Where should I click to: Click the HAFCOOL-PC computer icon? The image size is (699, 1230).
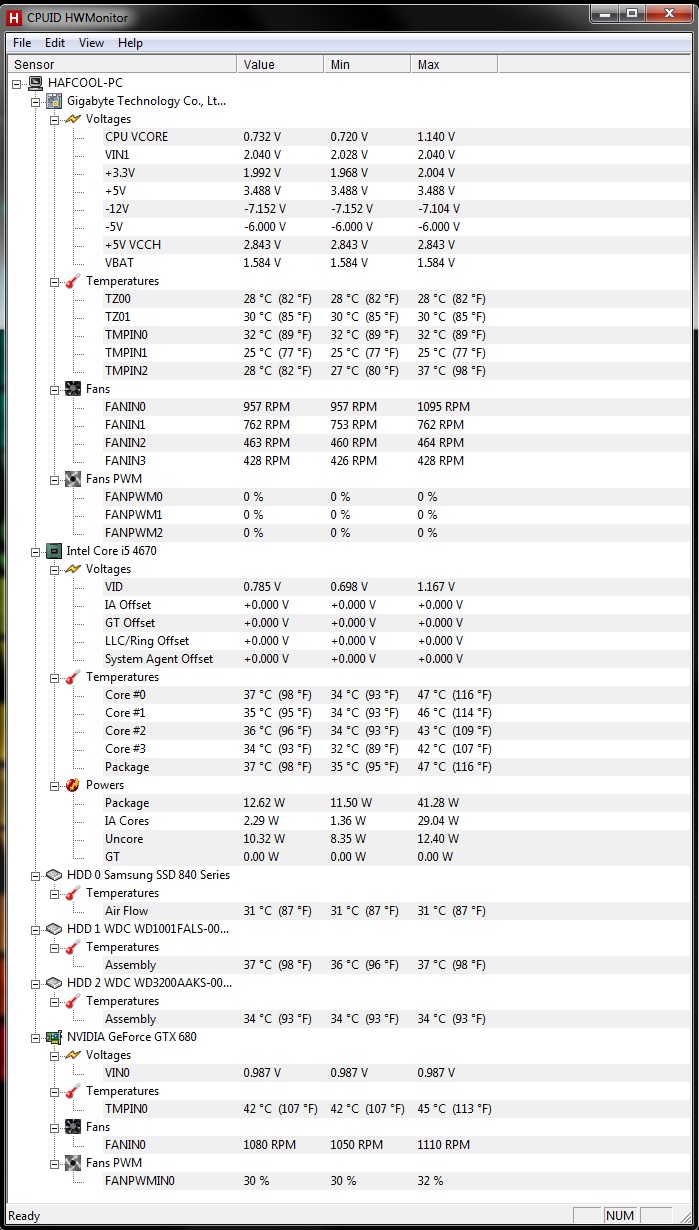[36, 83]
